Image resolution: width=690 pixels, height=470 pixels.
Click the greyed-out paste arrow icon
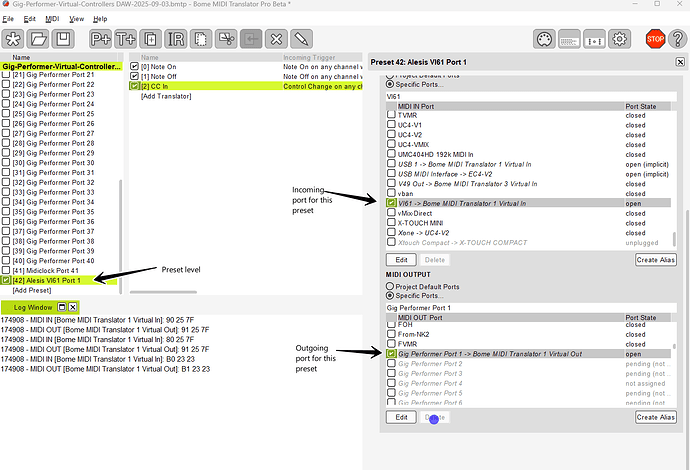click(x=251, y=39)
